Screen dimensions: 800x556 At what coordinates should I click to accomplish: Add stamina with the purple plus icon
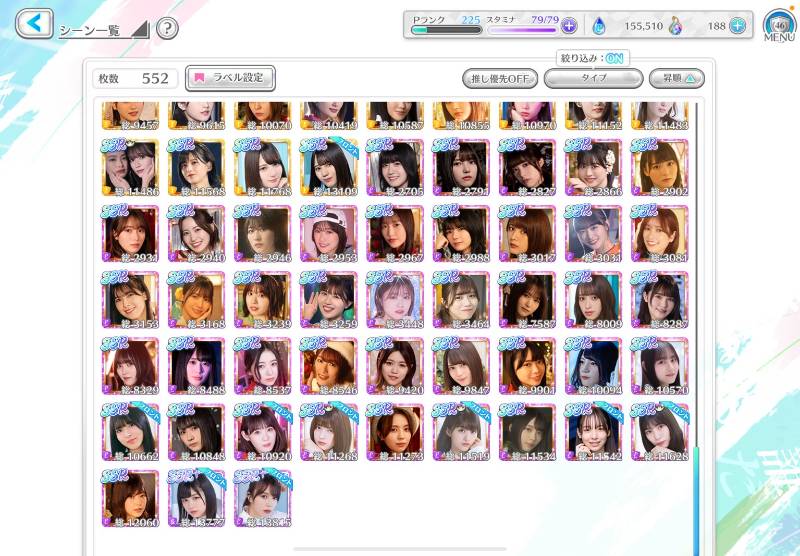coord(569,26)
